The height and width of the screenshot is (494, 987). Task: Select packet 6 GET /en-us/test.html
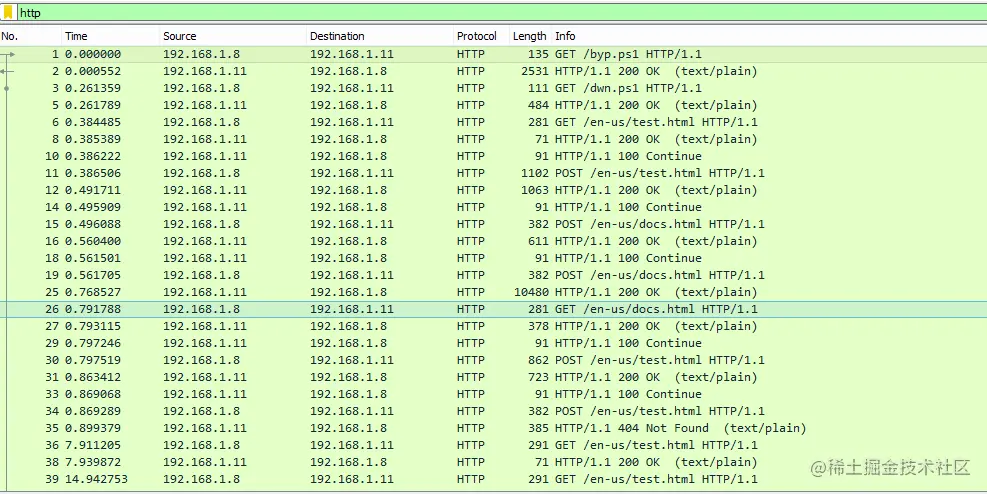click(494, 122)
